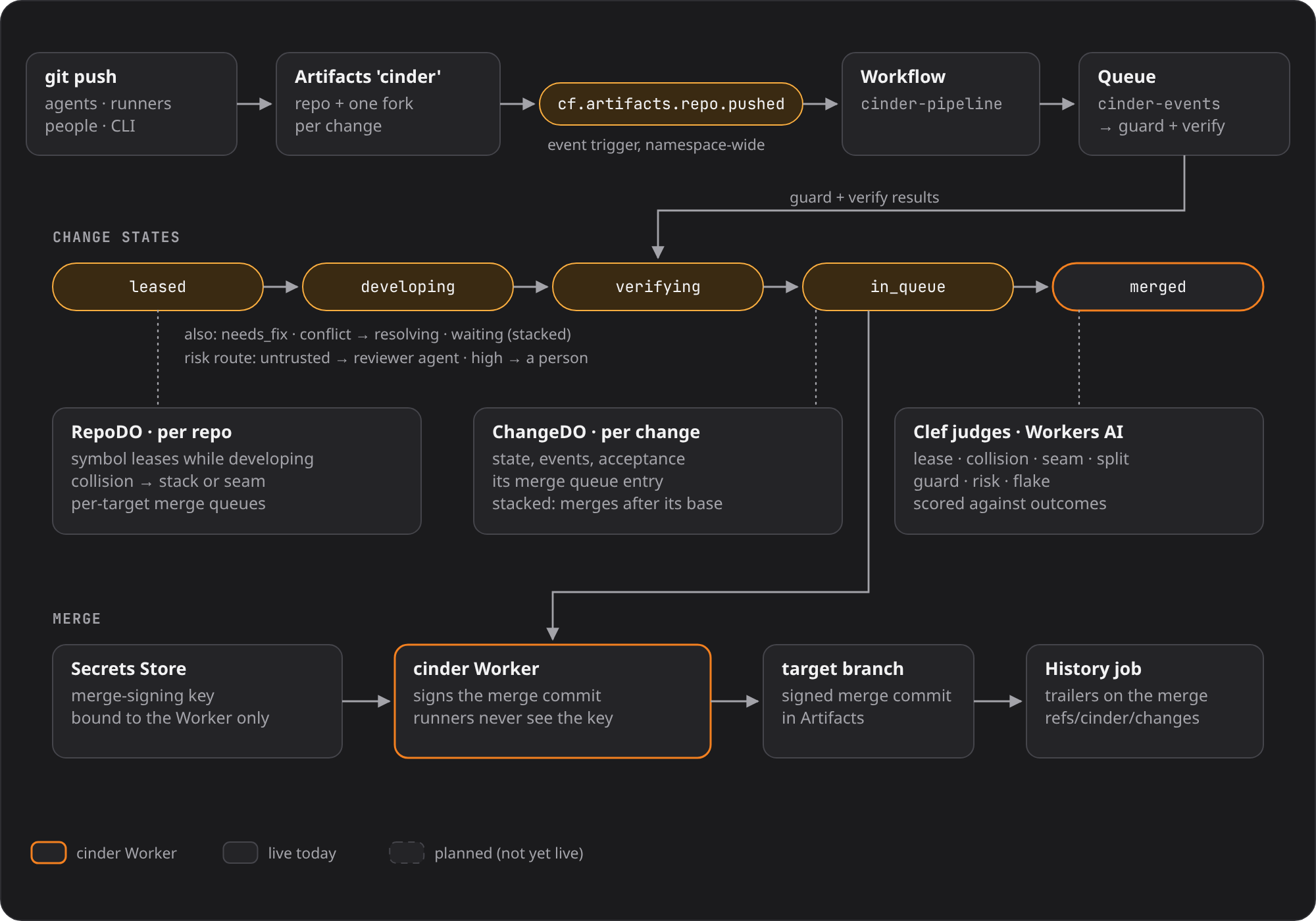Click 'runners never see the key' text
This screenshot has width=1316, height=921.
(513, 718)
